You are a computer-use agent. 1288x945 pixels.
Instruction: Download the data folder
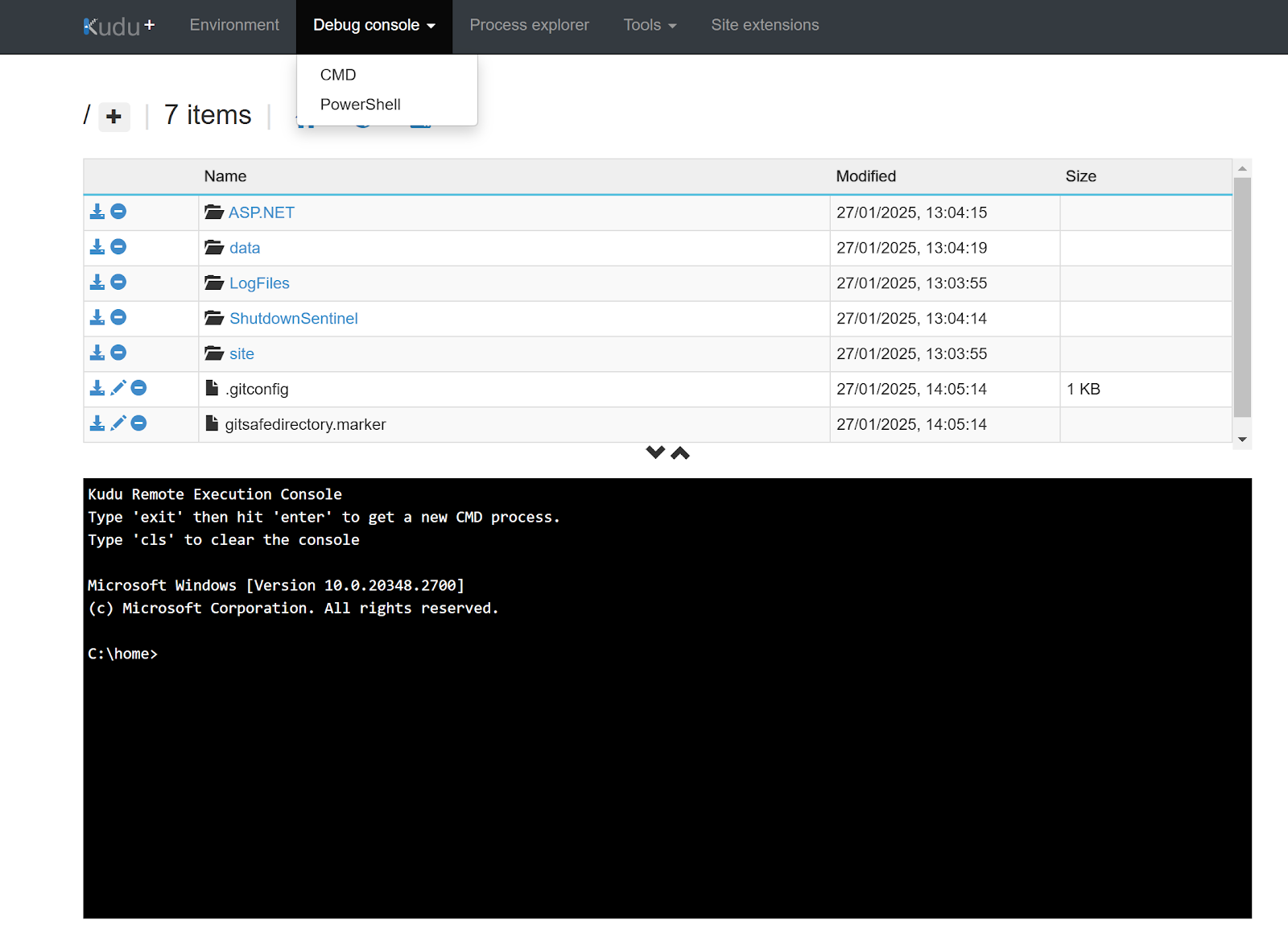tap(97, 247)
